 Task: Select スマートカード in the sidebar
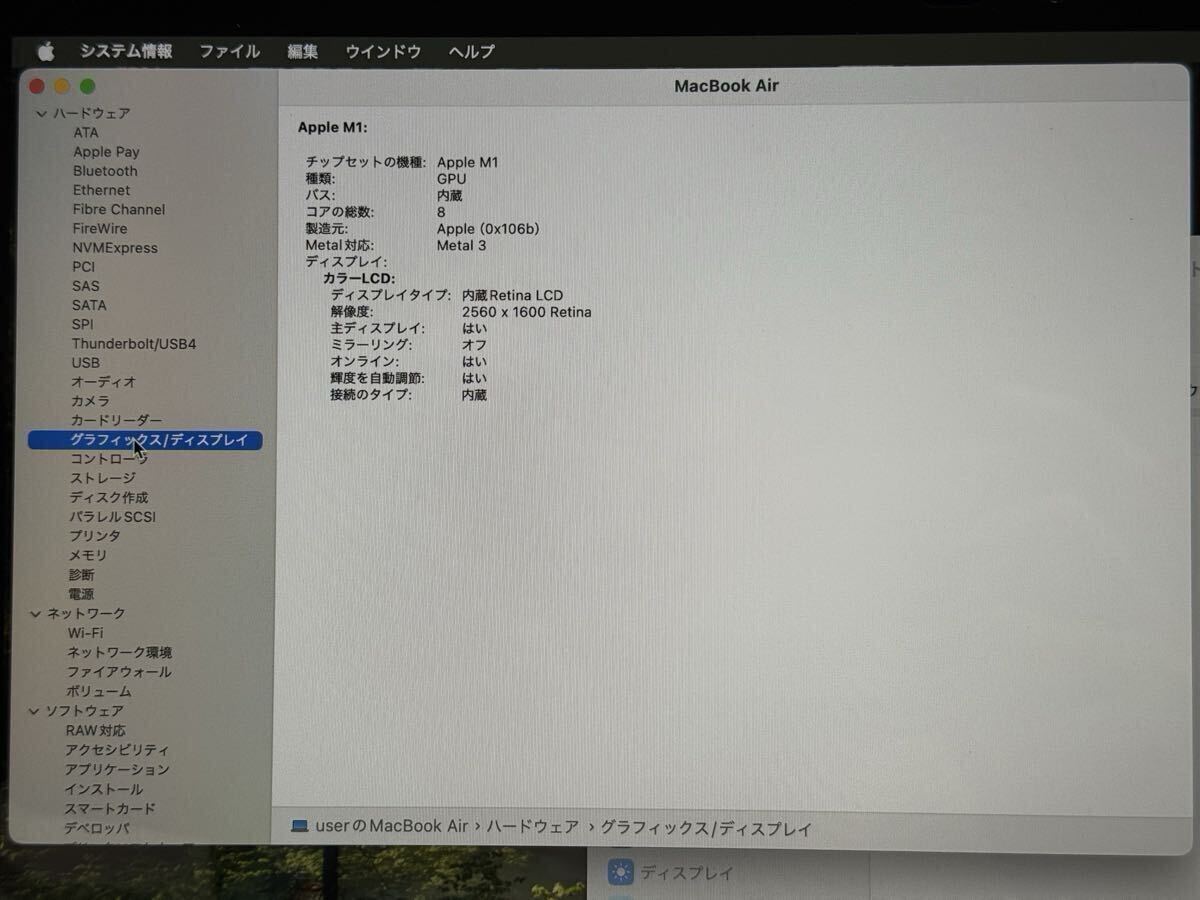[x=110, y=809]
